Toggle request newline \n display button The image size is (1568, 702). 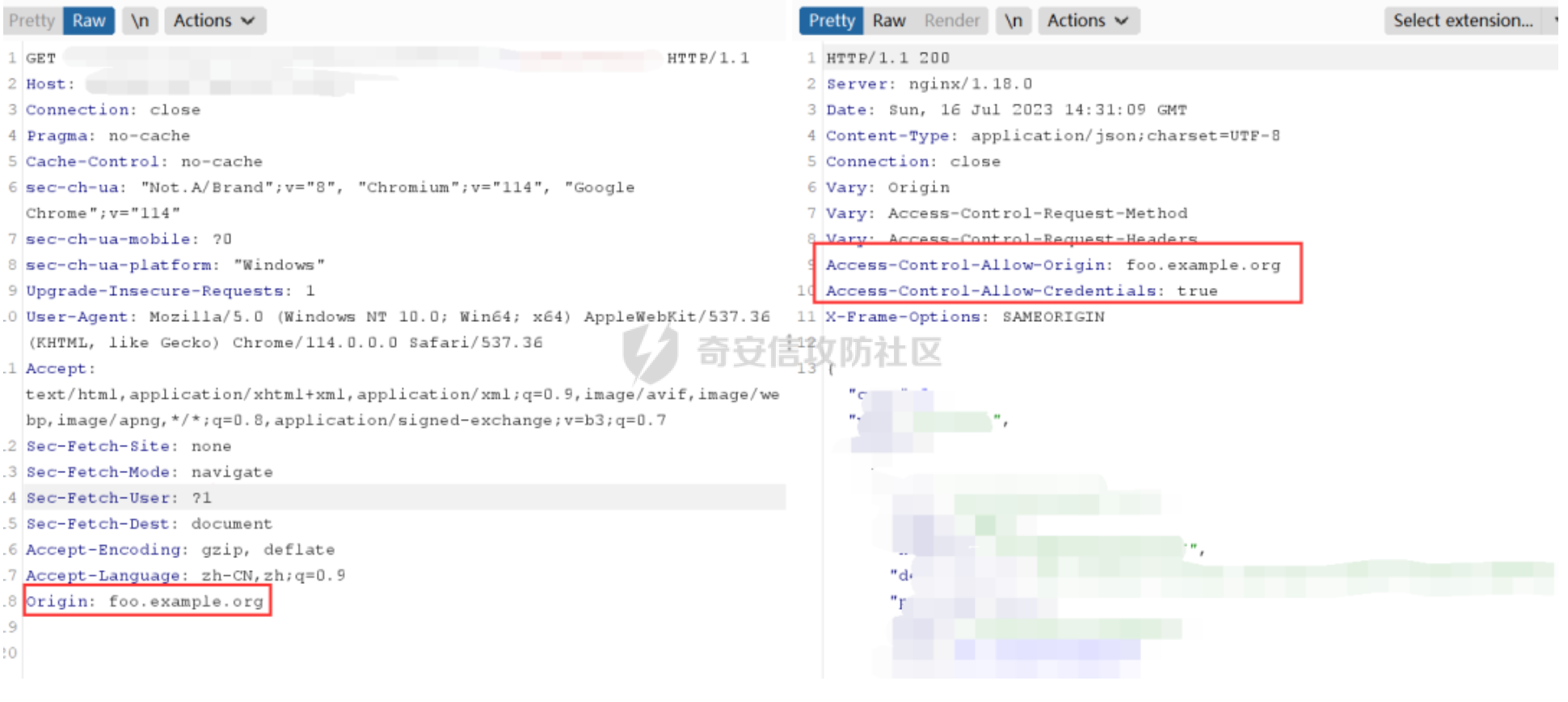coord(140,21)
